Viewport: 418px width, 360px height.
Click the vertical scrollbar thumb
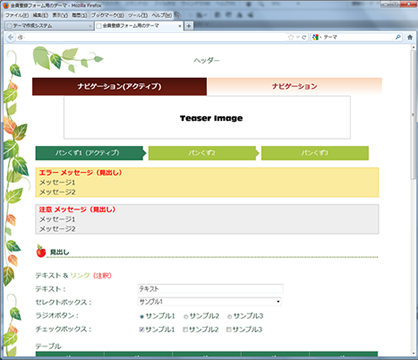413,115
